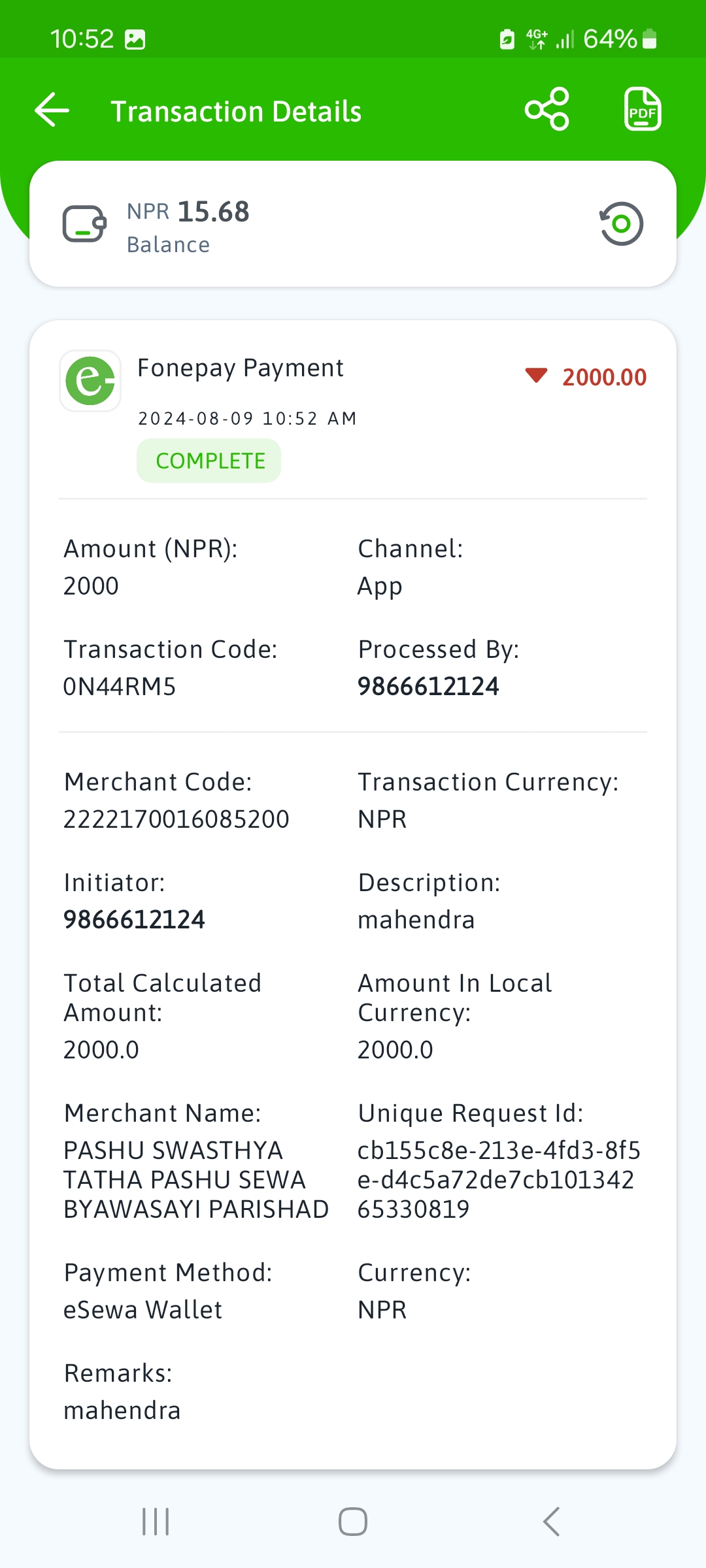This screenshot has width=706, height=1568.
Task: Tap the COMPLETE status badge
Action: [x=209, y=461]
